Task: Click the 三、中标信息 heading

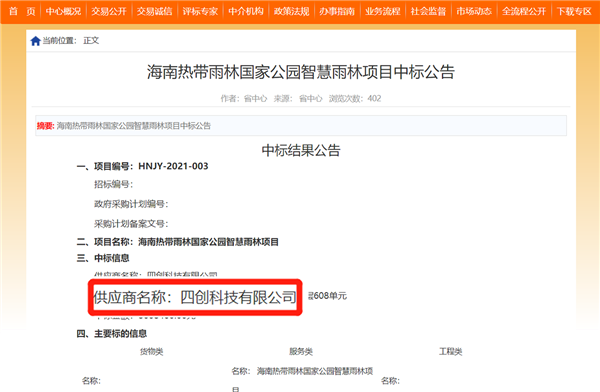Action: click(103, 258)
